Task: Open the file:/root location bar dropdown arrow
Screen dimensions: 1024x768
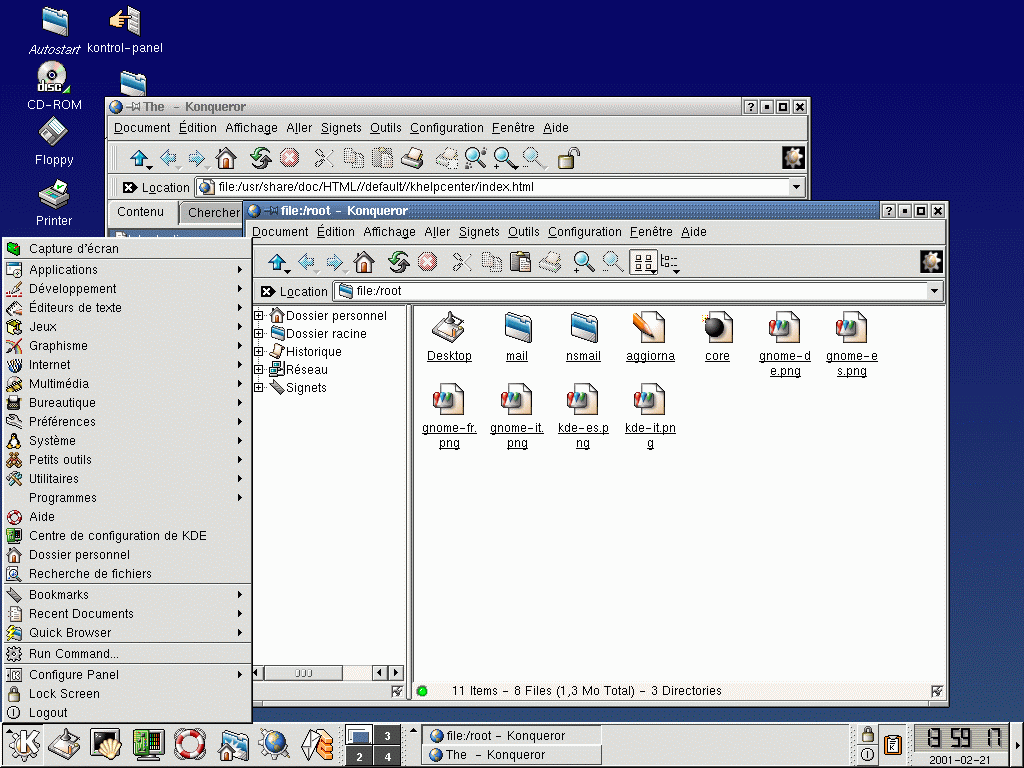Action: click(934, 291)
